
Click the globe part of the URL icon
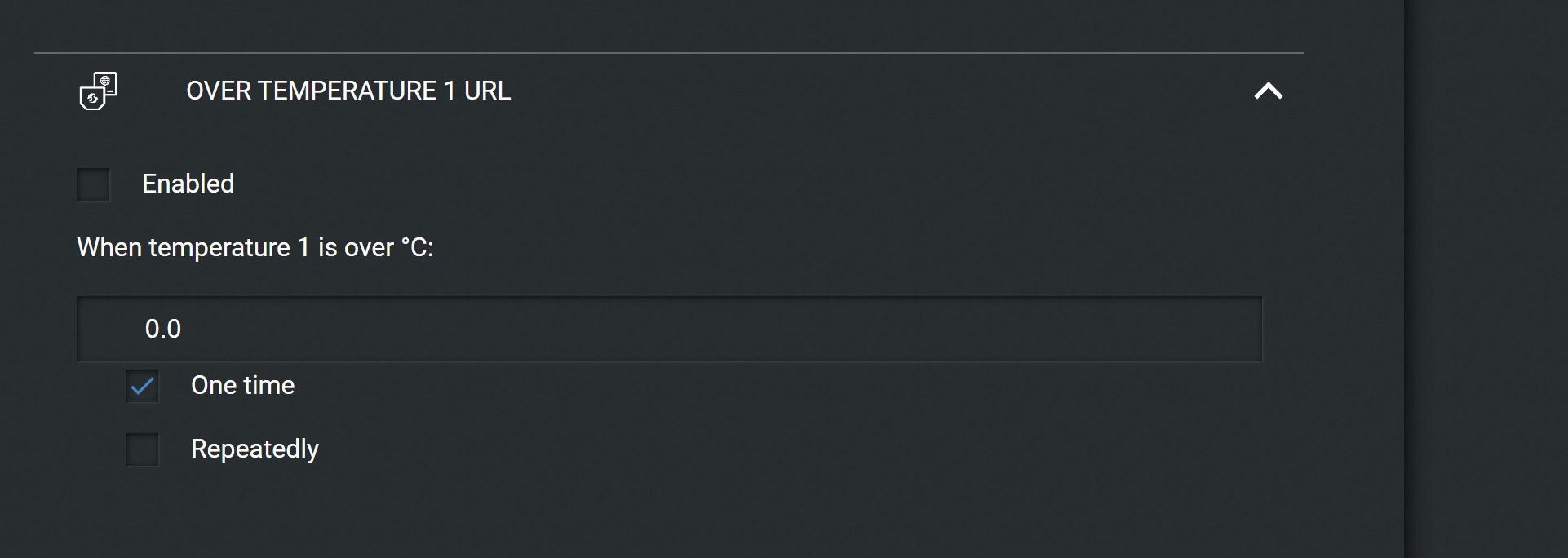pos(106,81)
